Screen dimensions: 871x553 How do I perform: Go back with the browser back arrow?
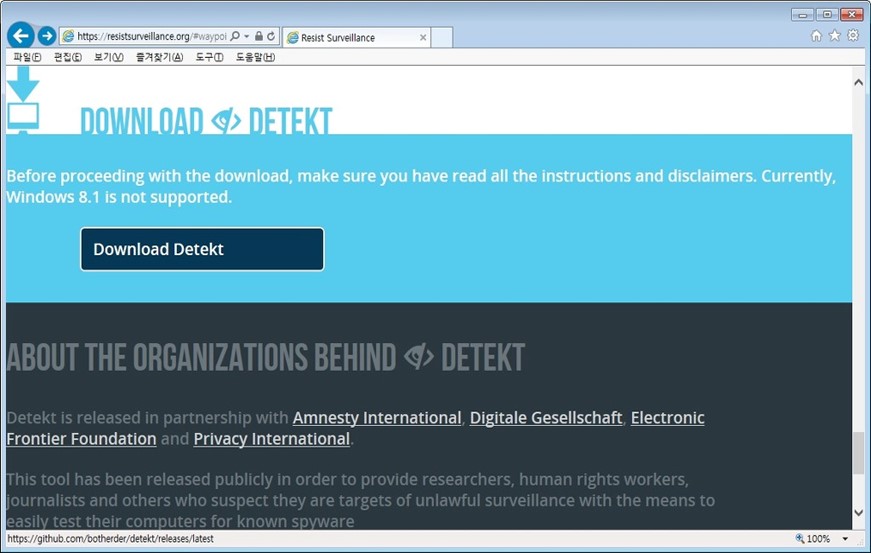(21, 36)
